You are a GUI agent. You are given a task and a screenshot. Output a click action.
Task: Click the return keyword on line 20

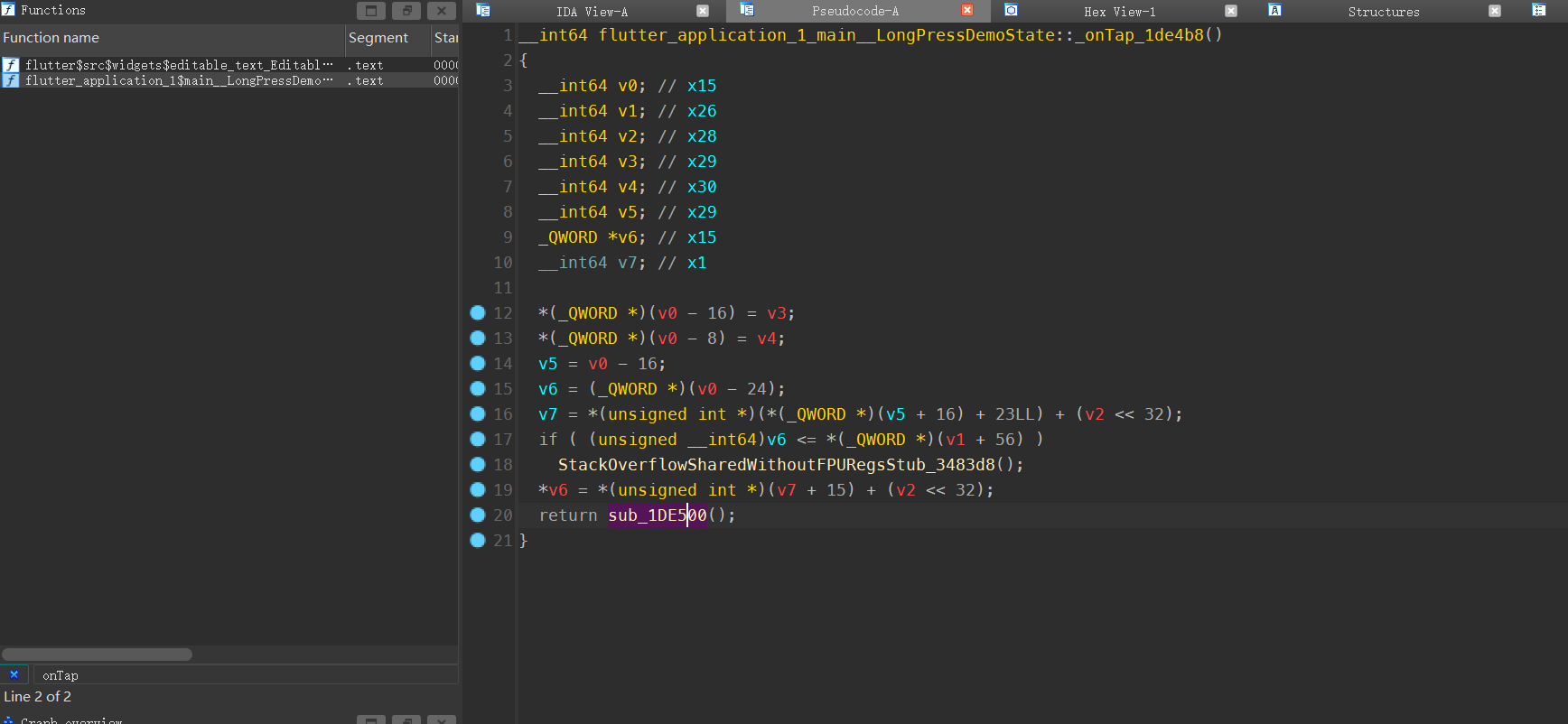click(x=568, y=515)
